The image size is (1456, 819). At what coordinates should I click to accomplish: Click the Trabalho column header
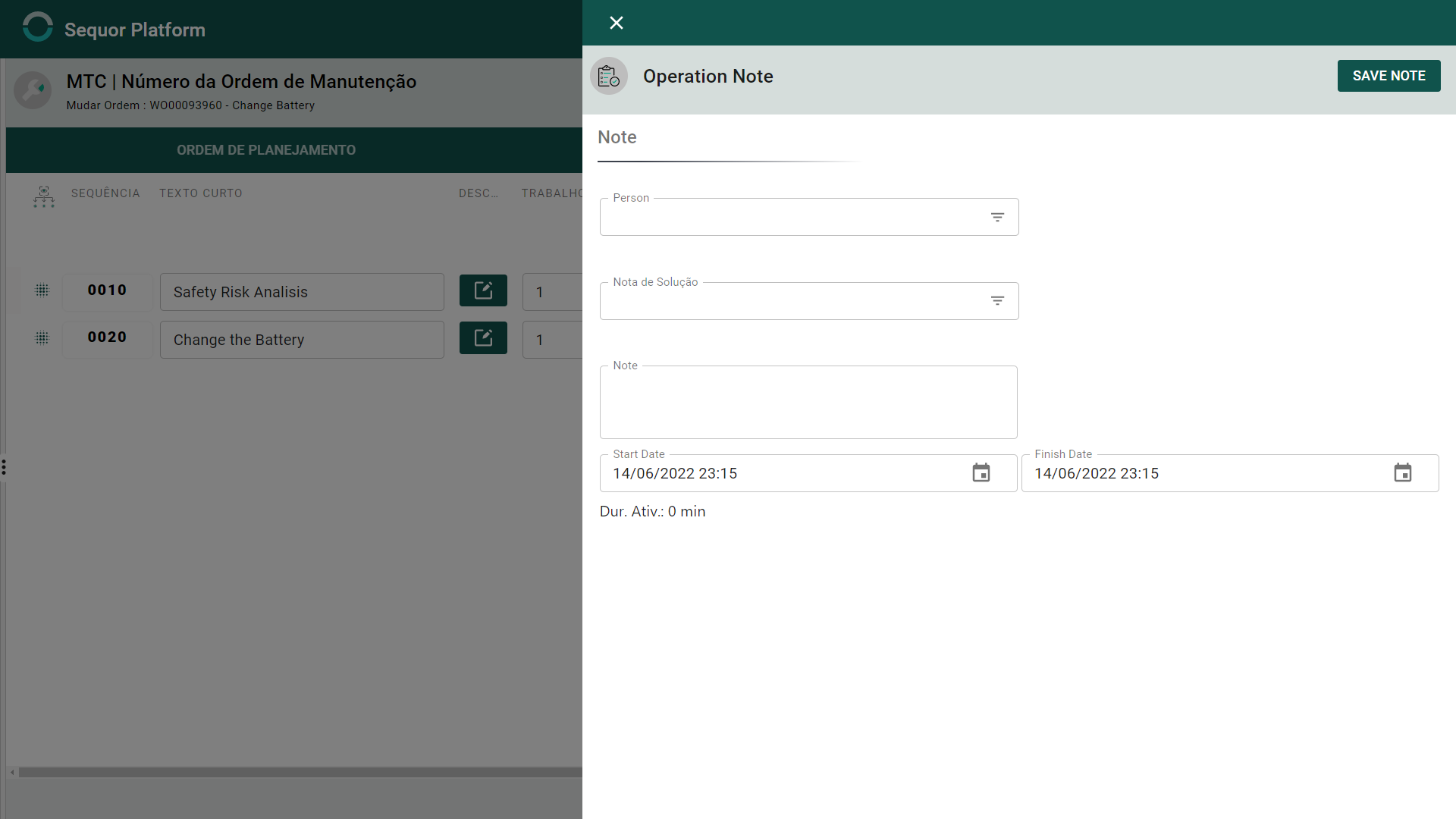coord(551,193)
